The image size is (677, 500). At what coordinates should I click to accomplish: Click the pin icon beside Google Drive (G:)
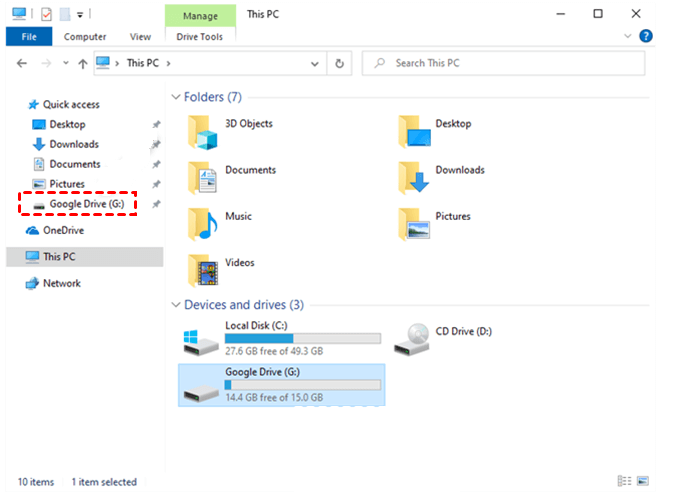pyautogui.click(x=156, y=204)
